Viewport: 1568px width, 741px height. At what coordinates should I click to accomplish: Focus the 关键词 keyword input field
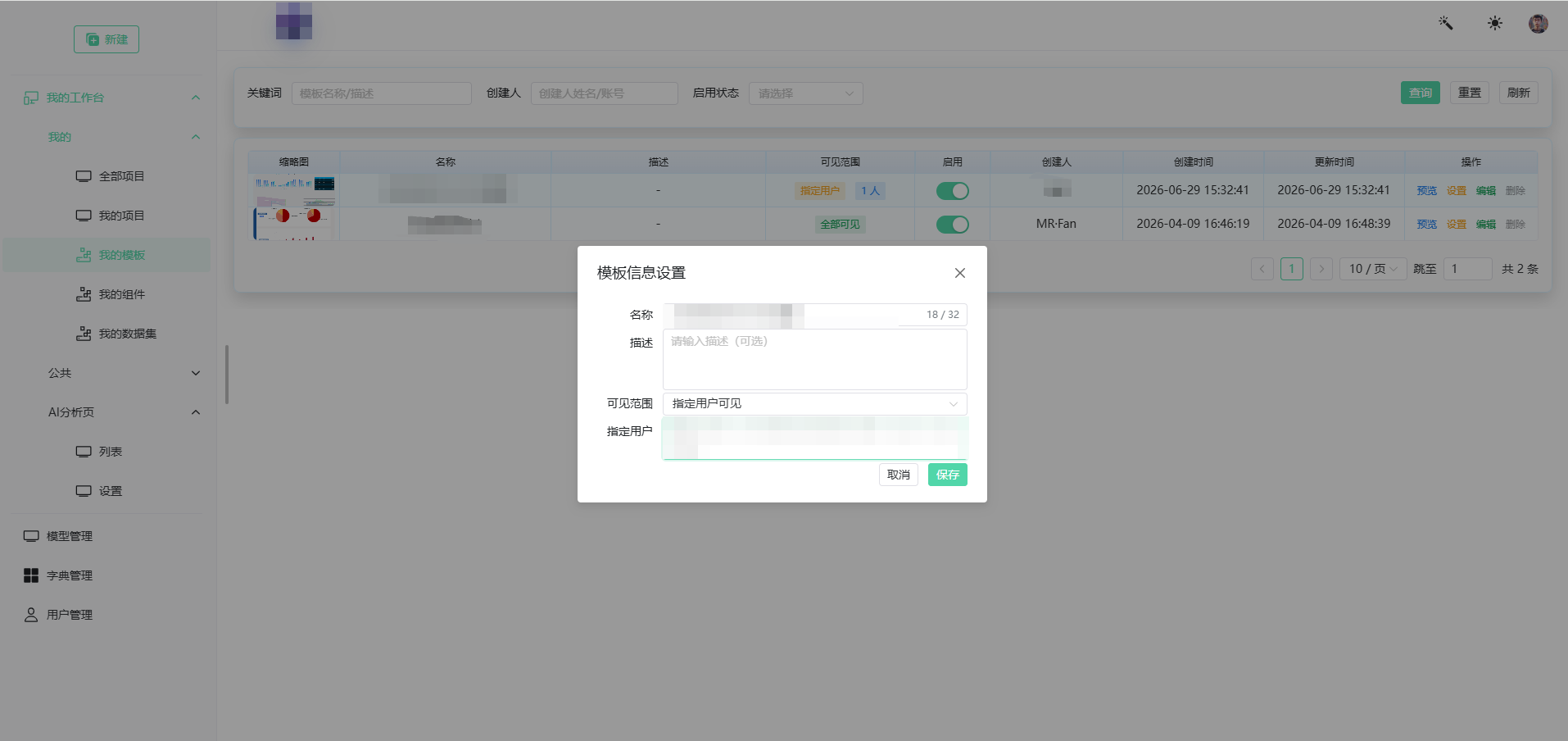tap(382, 93)
